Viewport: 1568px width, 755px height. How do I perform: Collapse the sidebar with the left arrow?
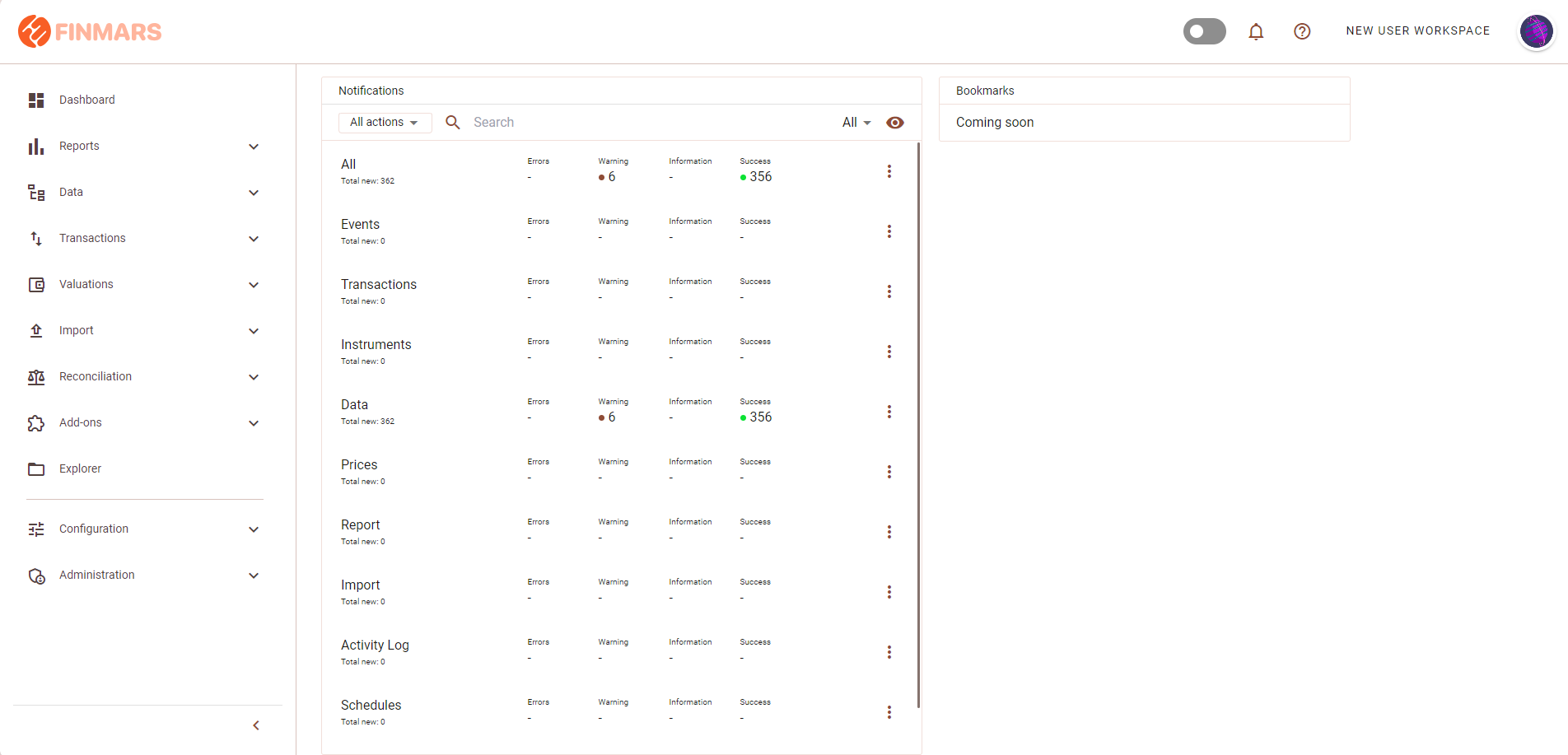[x=256, y=725]
